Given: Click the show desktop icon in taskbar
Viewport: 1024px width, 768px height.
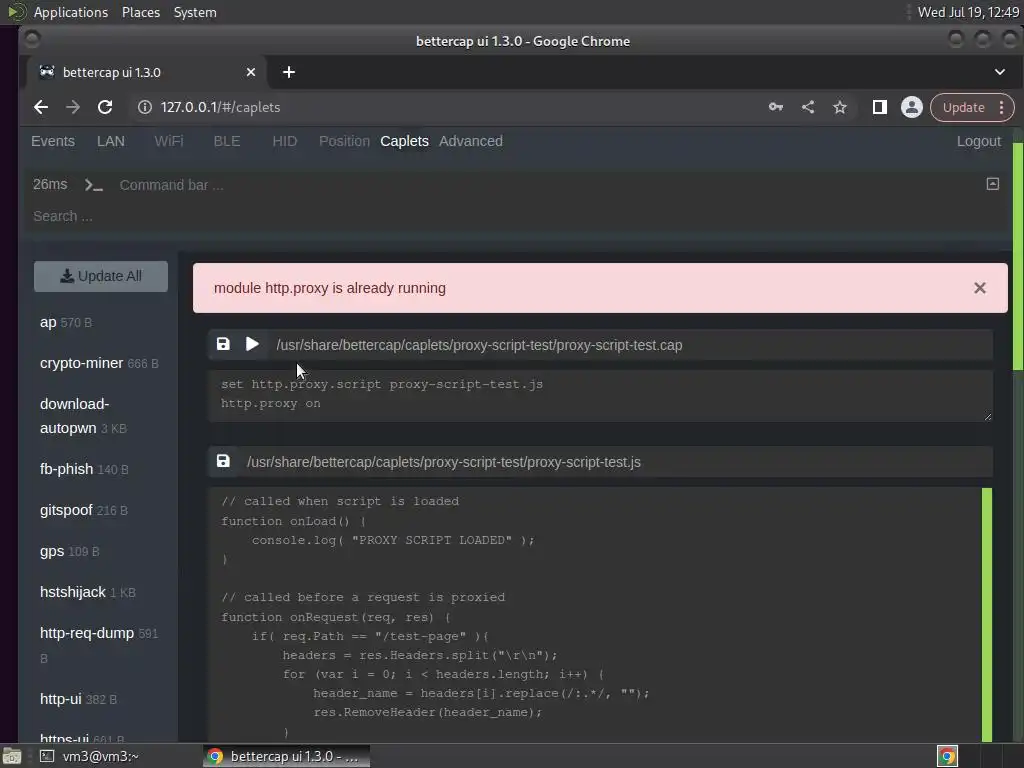Looking at the screenshot, I should point(12,756).
